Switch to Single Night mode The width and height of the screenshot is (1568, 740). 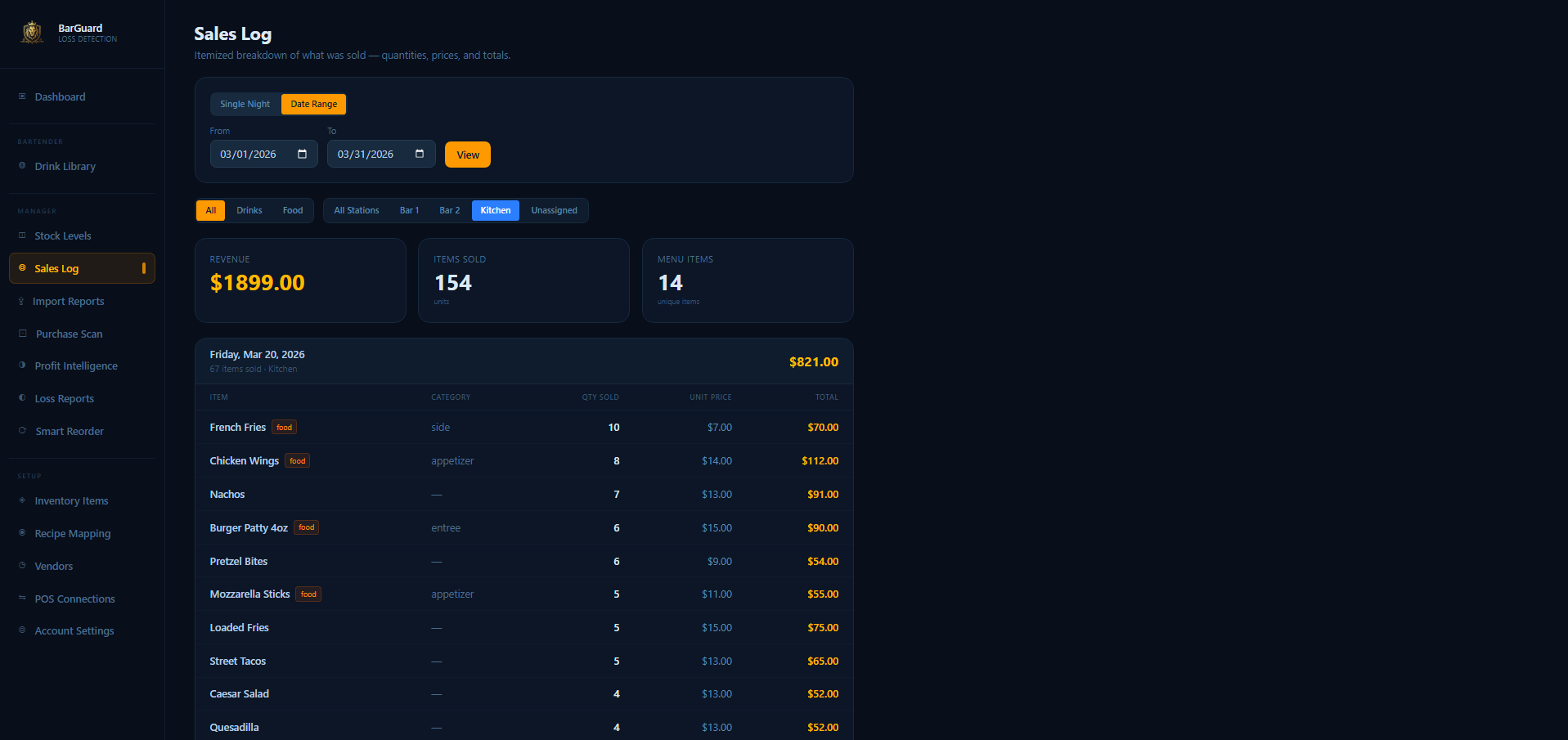coord(245,104)
